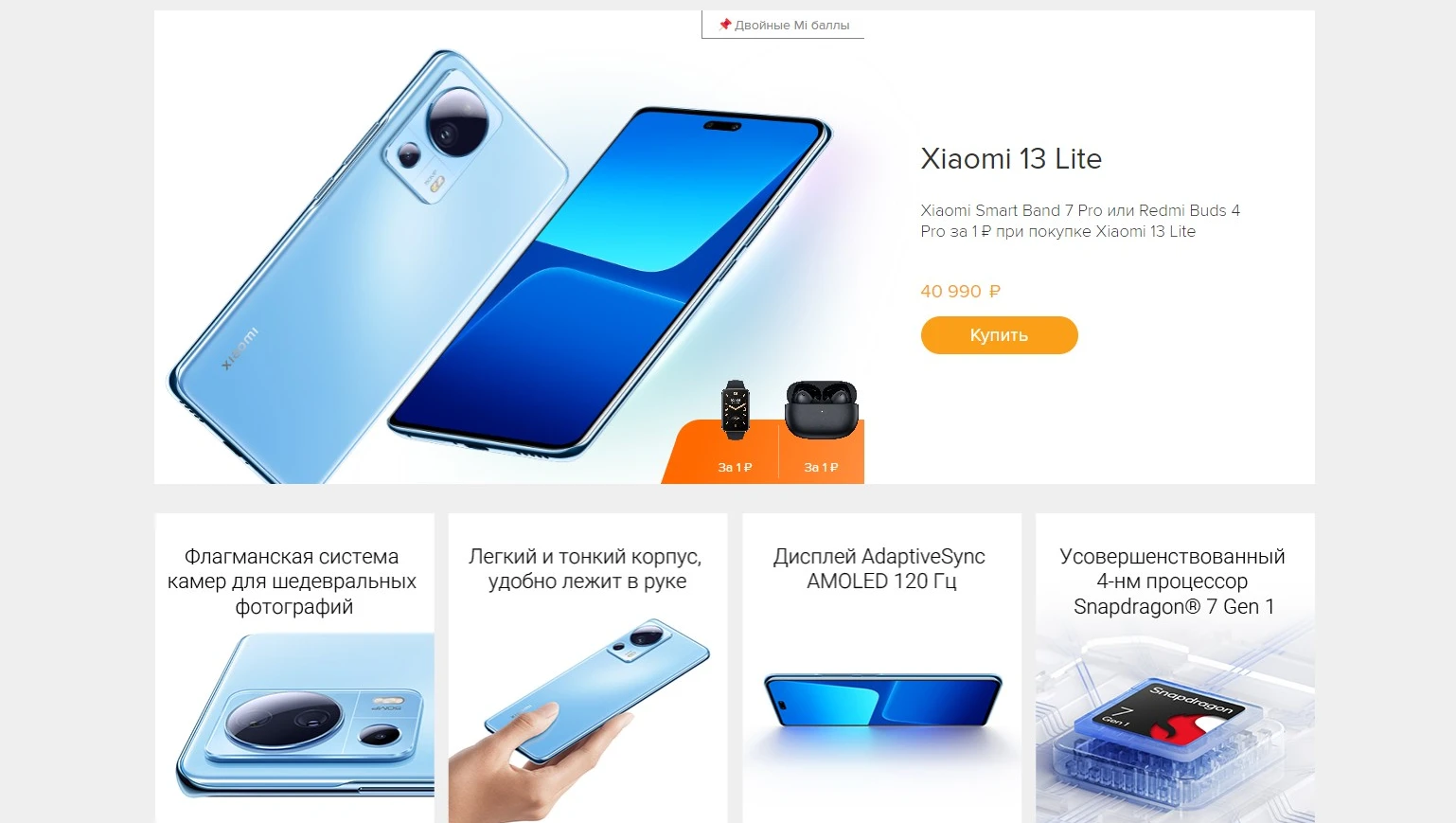Click the Двойные Mi баллы tag
This screenshot has height=823, width=1456.
pyautogui.click(x=783, y=25)
